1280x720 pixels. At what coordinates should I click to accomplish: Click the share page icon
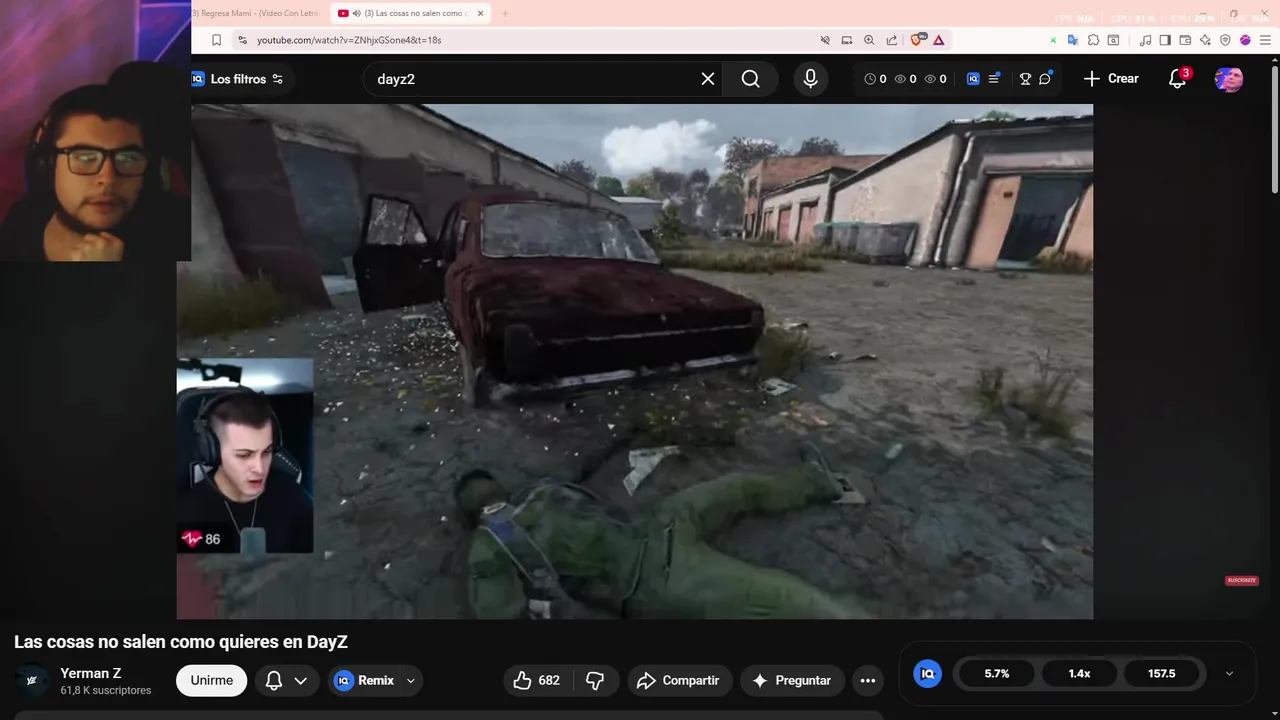click(891, 40)
